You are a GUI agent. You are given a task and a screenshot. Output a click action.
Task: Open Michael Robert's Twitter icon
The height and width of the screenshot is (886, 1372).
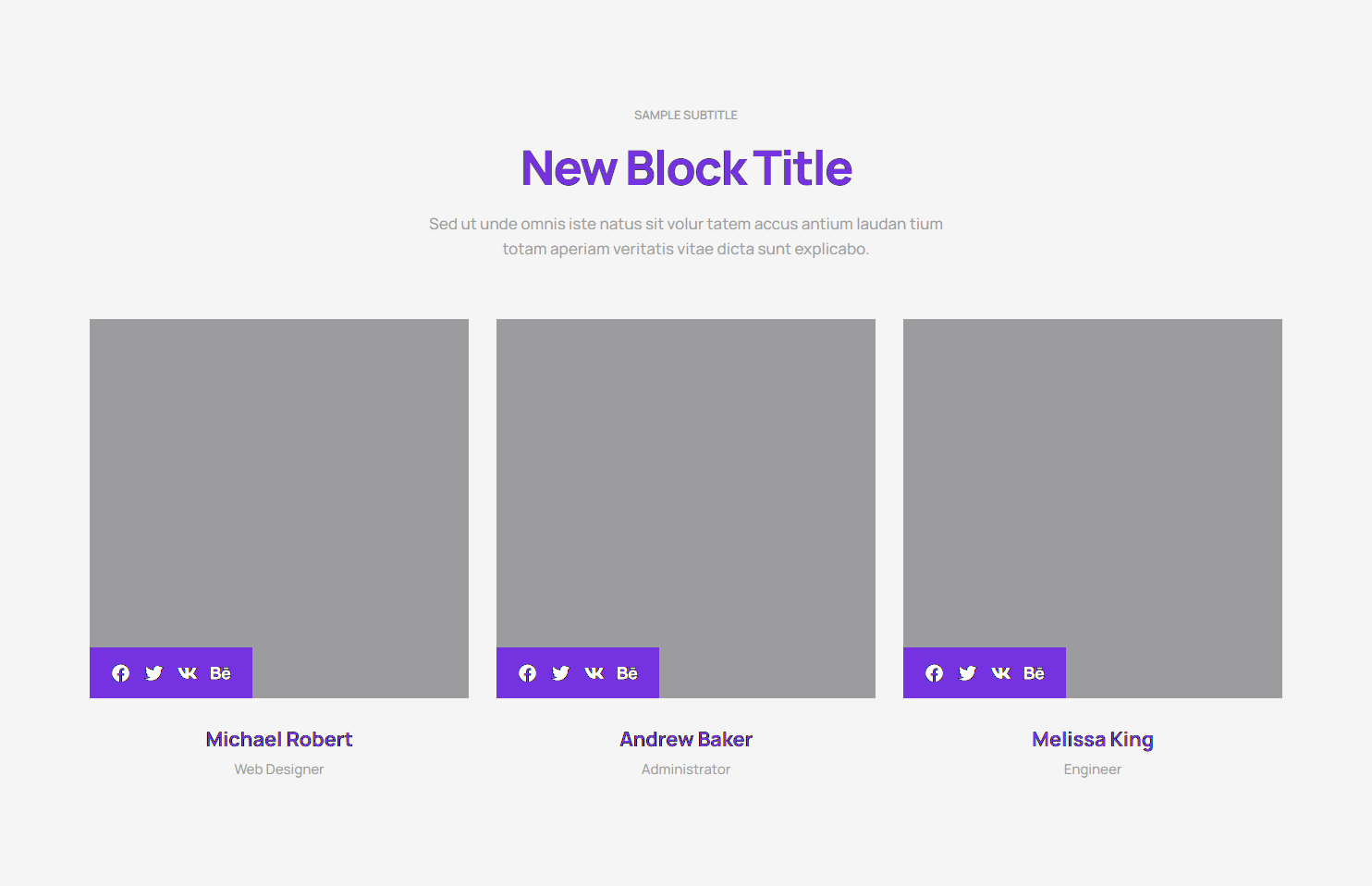pyautogui.click(x=154, y=673)
